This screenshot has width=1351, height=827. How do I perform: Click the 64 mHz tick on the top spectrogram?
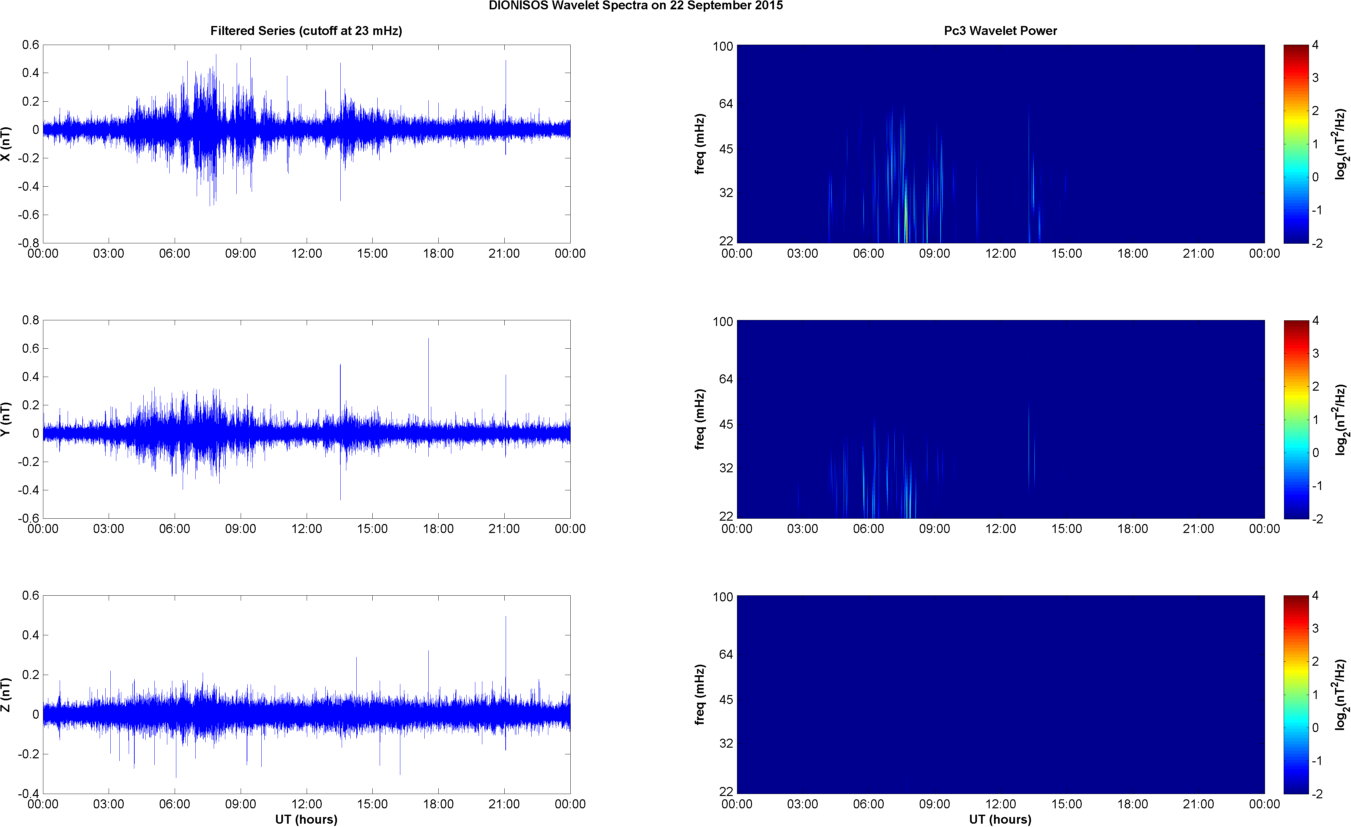pos(725,102)
